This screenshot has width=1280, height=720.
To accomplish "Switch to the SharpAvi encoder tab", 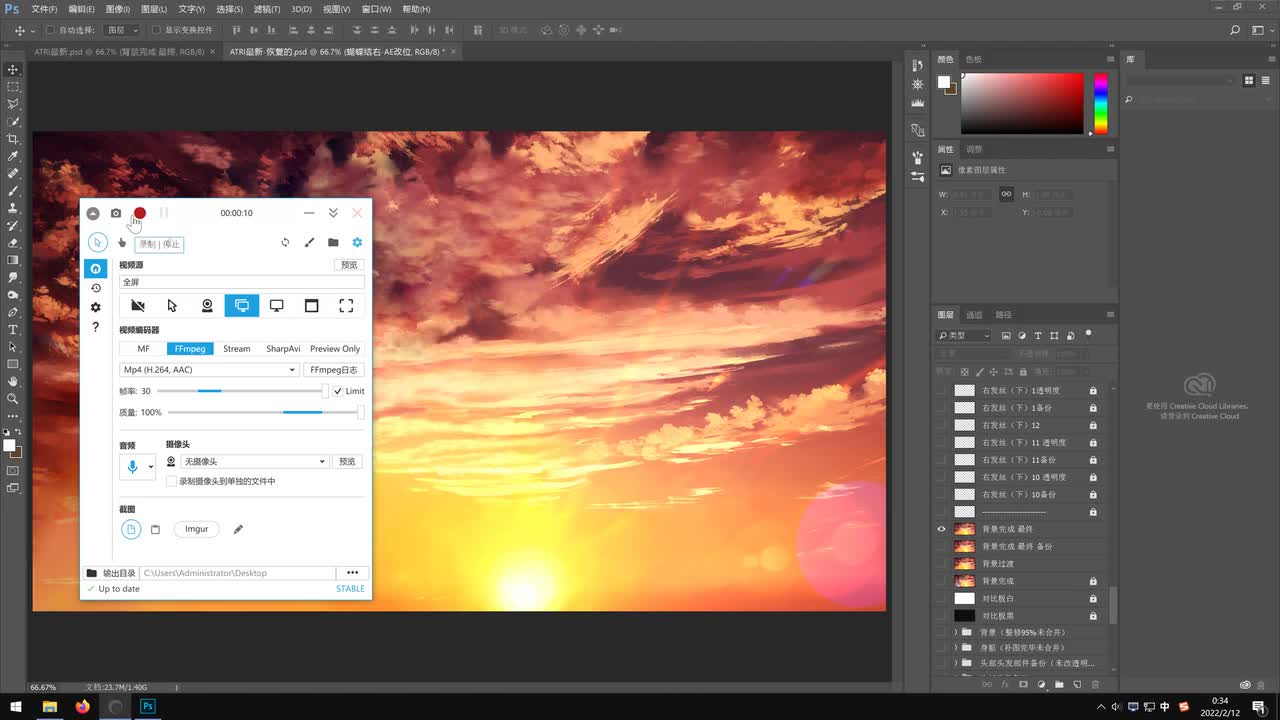I will 283,349.
